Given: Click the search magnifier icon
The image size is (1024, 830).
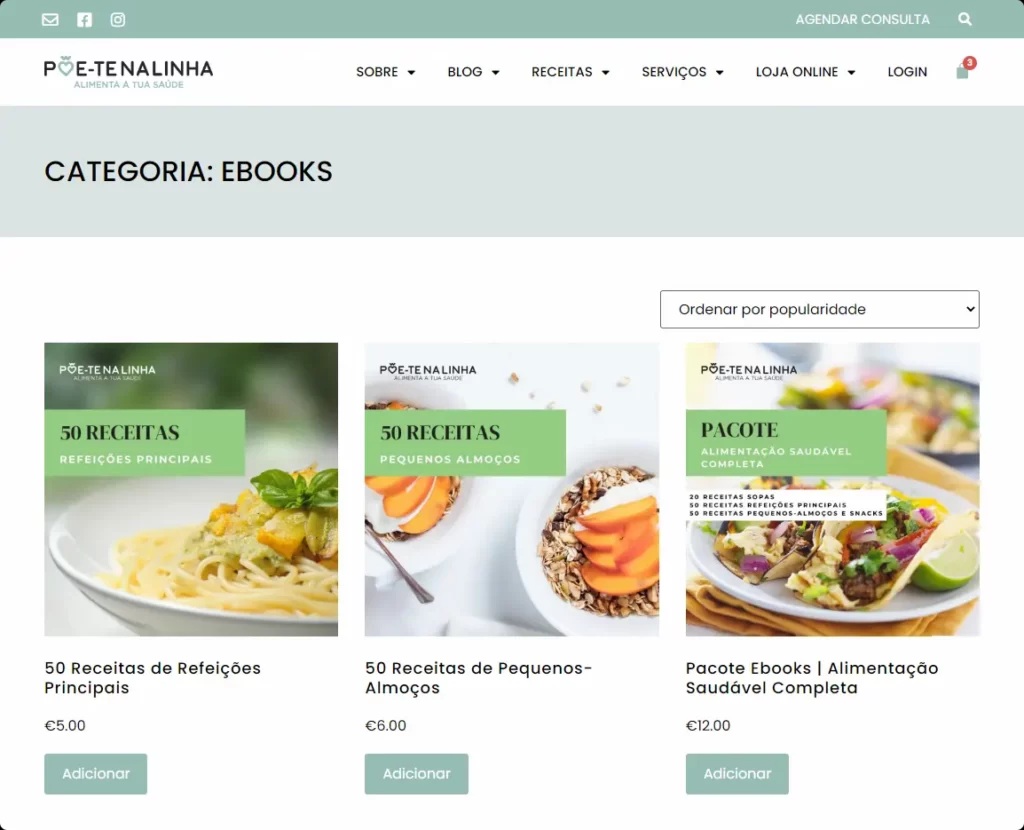Looking at the screenshot, I should coord(965,20).
